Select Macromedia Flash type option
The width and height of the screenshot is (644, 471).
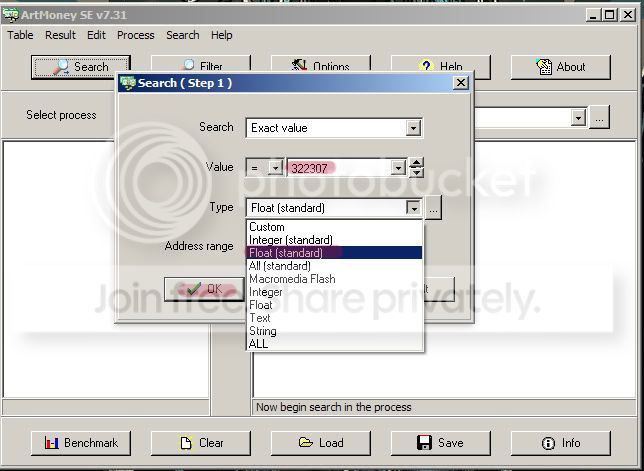(x=334, y=279)
